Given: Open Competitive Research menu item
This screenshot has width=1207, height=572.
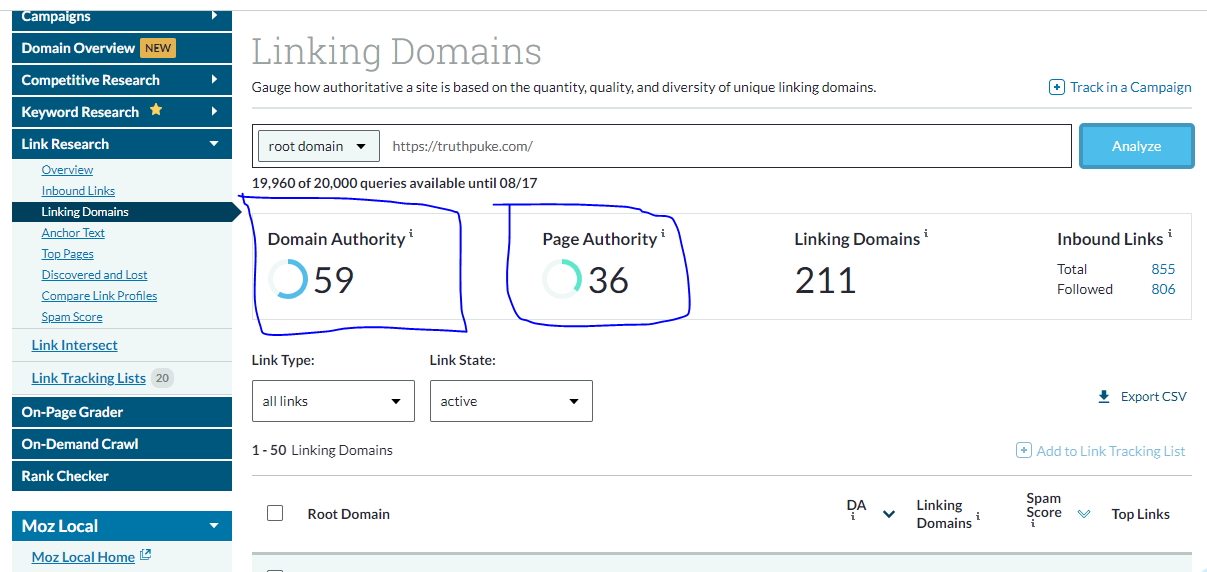Looking at the screenshot, I should pyautogui.click(x=122, y=80).
